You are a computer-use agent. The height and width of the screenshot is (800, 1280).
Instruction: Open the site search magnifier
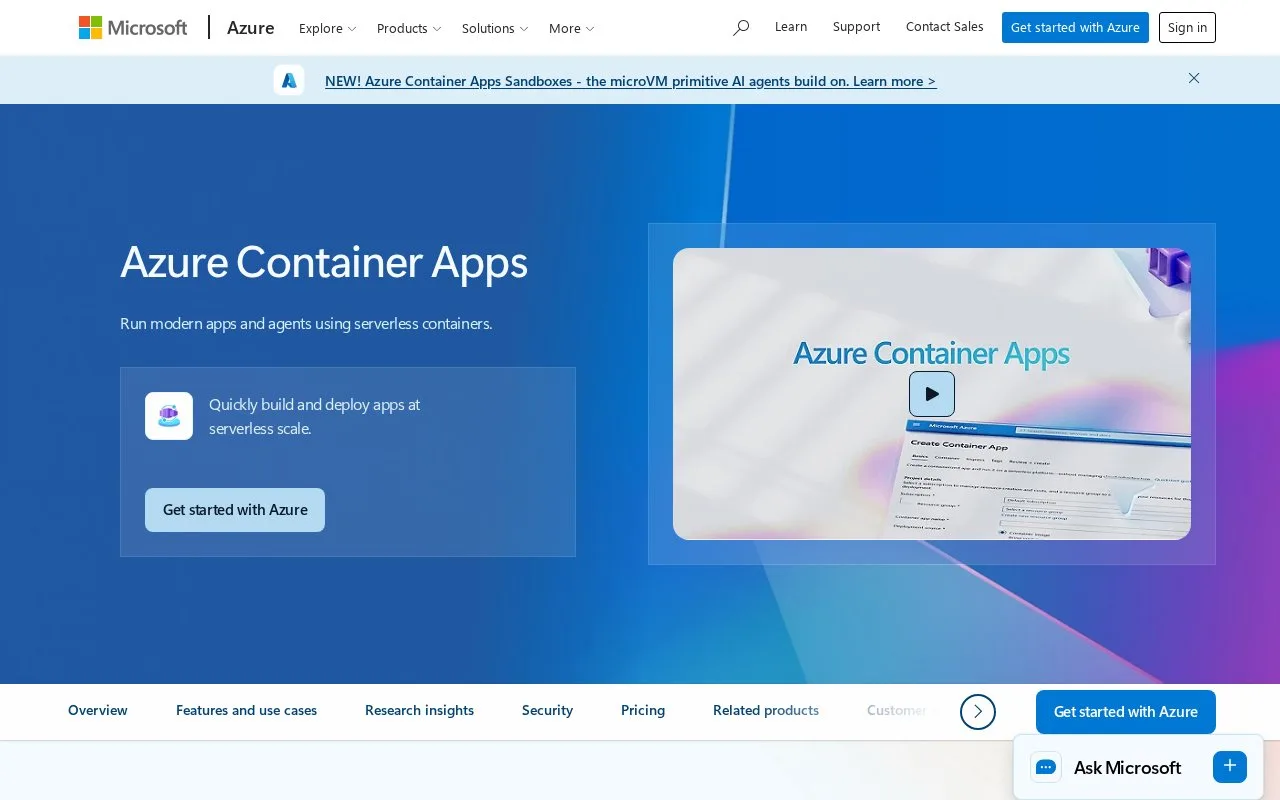coord(741,28)
